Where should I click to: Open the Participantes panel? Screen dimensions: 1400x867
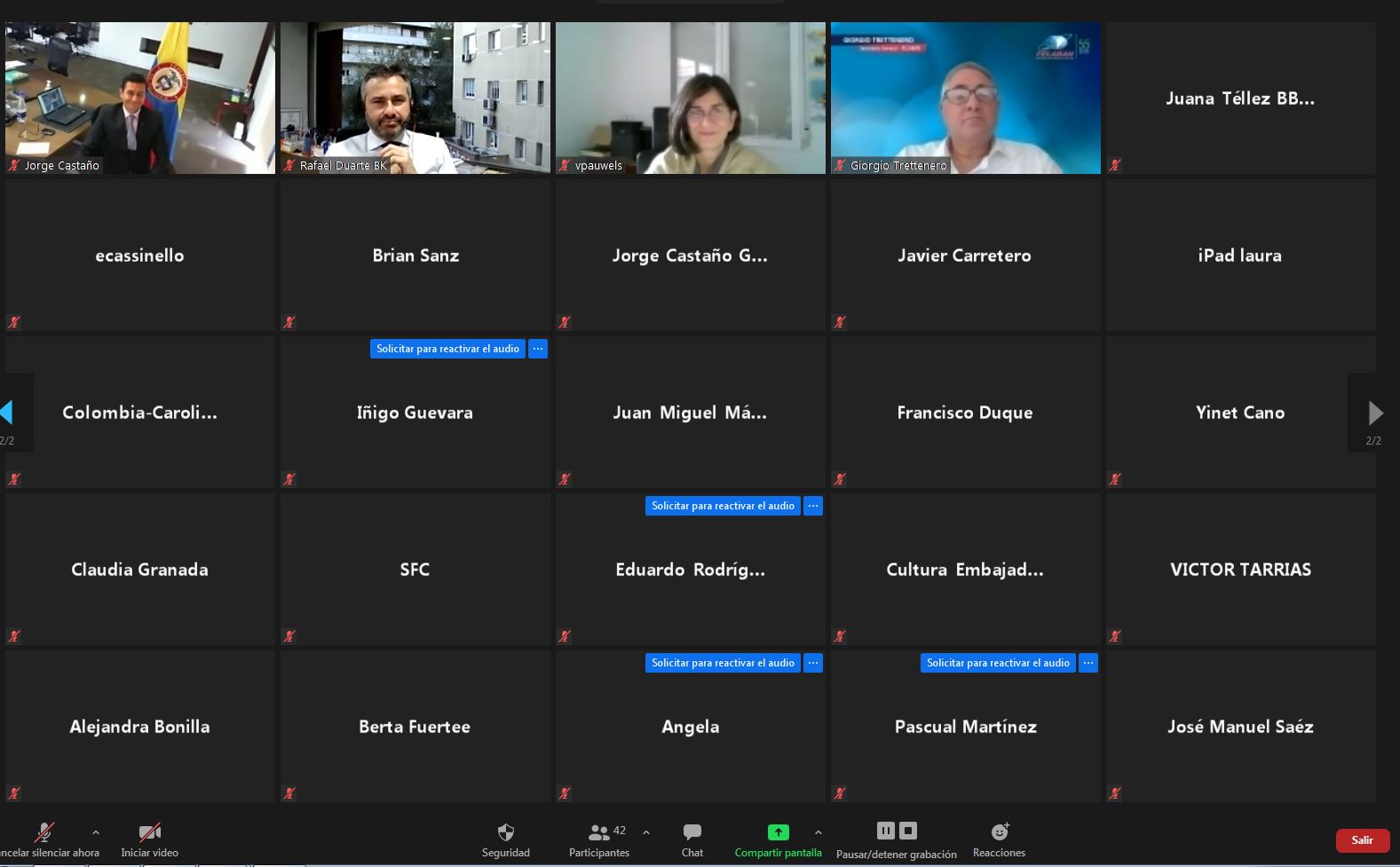click(599, 832)
